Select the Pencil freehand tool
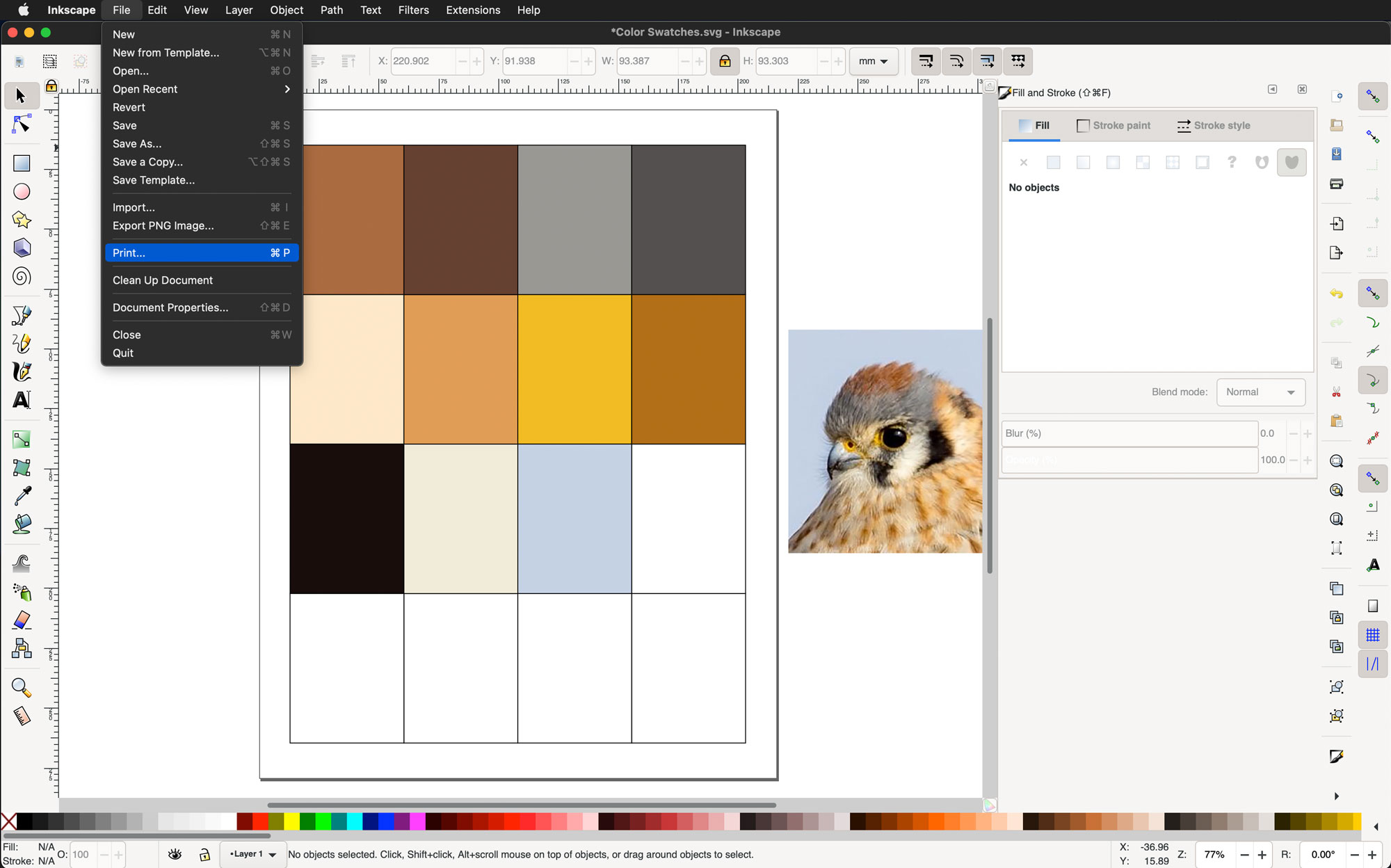Viewport: 1391px width, 868px height. coord(22,344)
